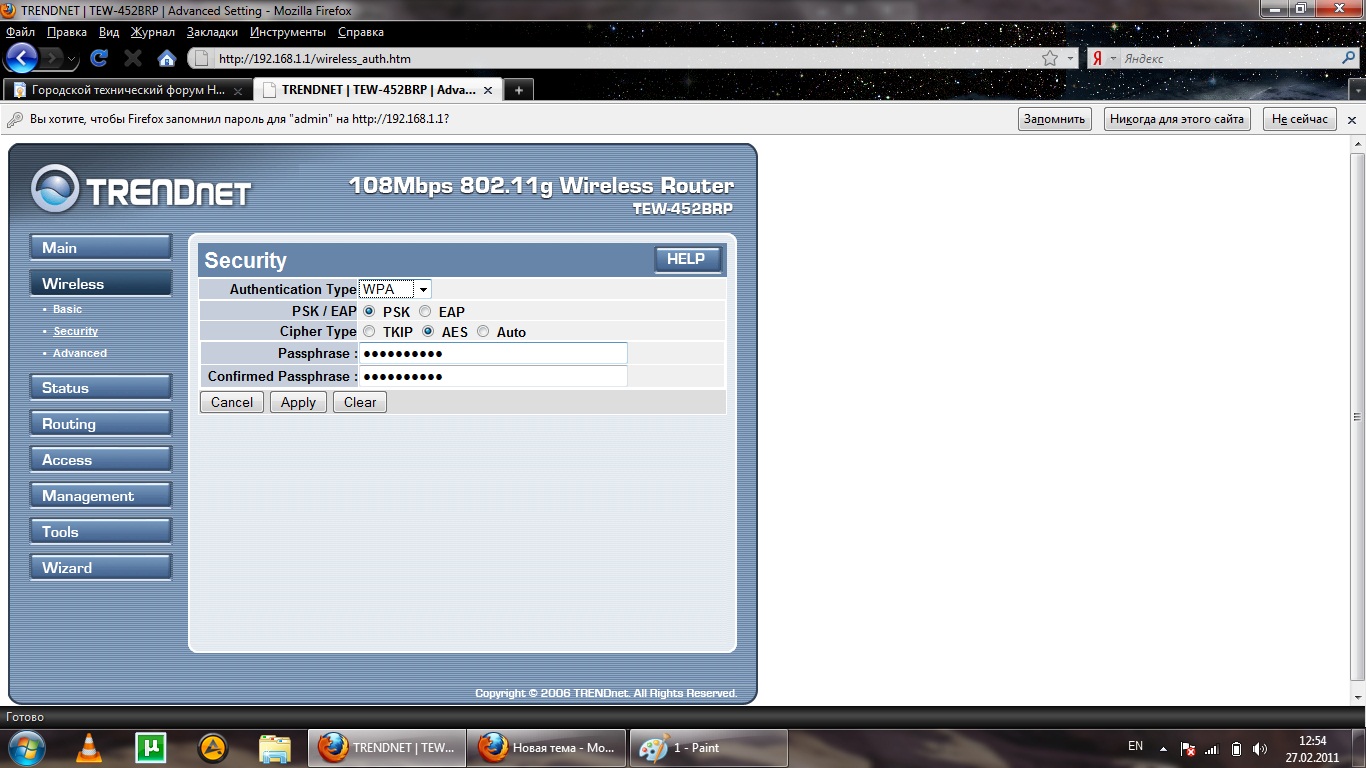Go to the home page via the house icon

167,58
